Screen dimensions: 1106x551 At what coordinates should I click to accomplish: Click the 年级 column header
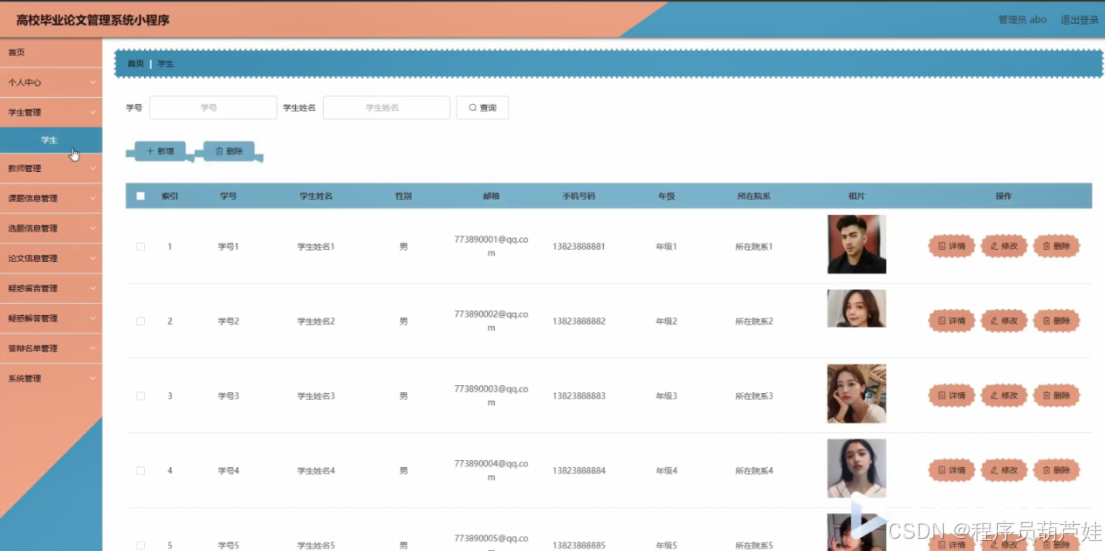(x=667, y=196)
